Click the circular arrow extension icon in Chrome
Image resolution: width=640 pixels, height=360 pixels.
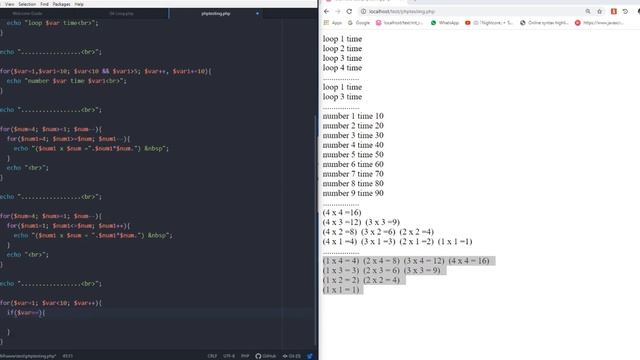(x=625, y=11)
